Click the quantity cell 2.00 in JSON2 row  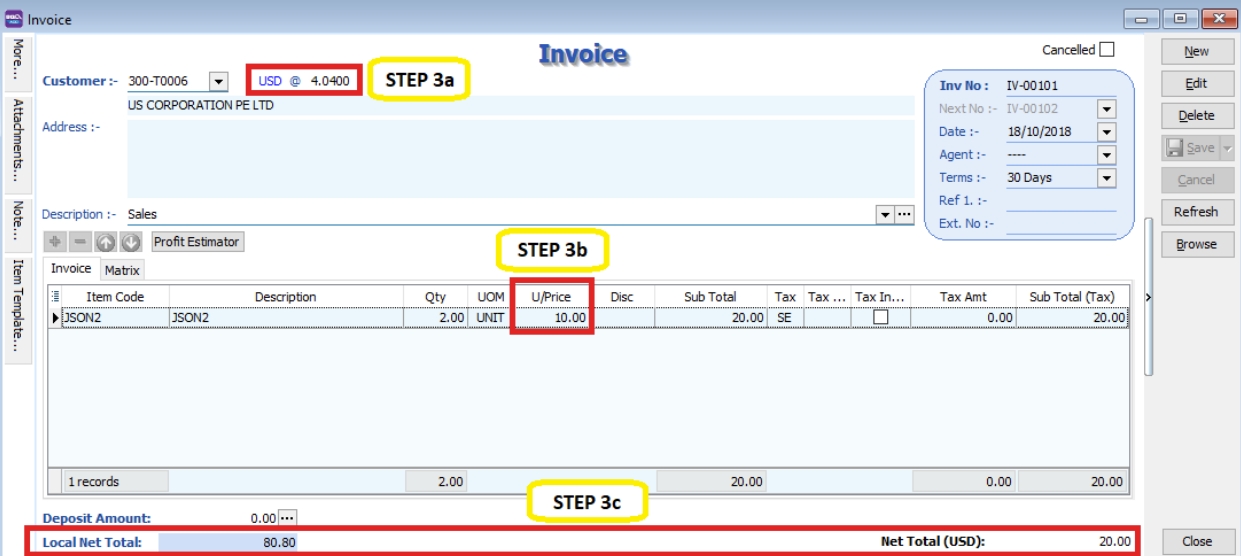pos(435,317)
